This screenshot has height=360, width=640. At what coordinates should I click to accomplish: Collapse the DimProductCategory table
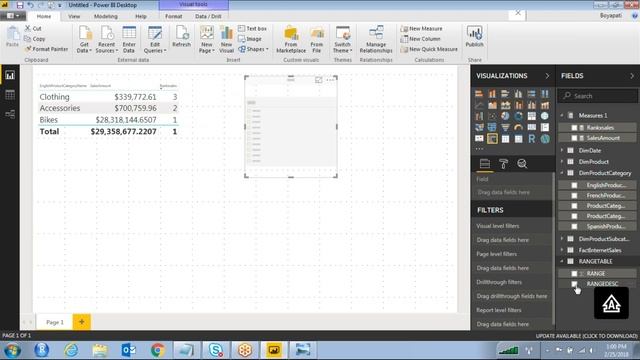tap(562, 173)
